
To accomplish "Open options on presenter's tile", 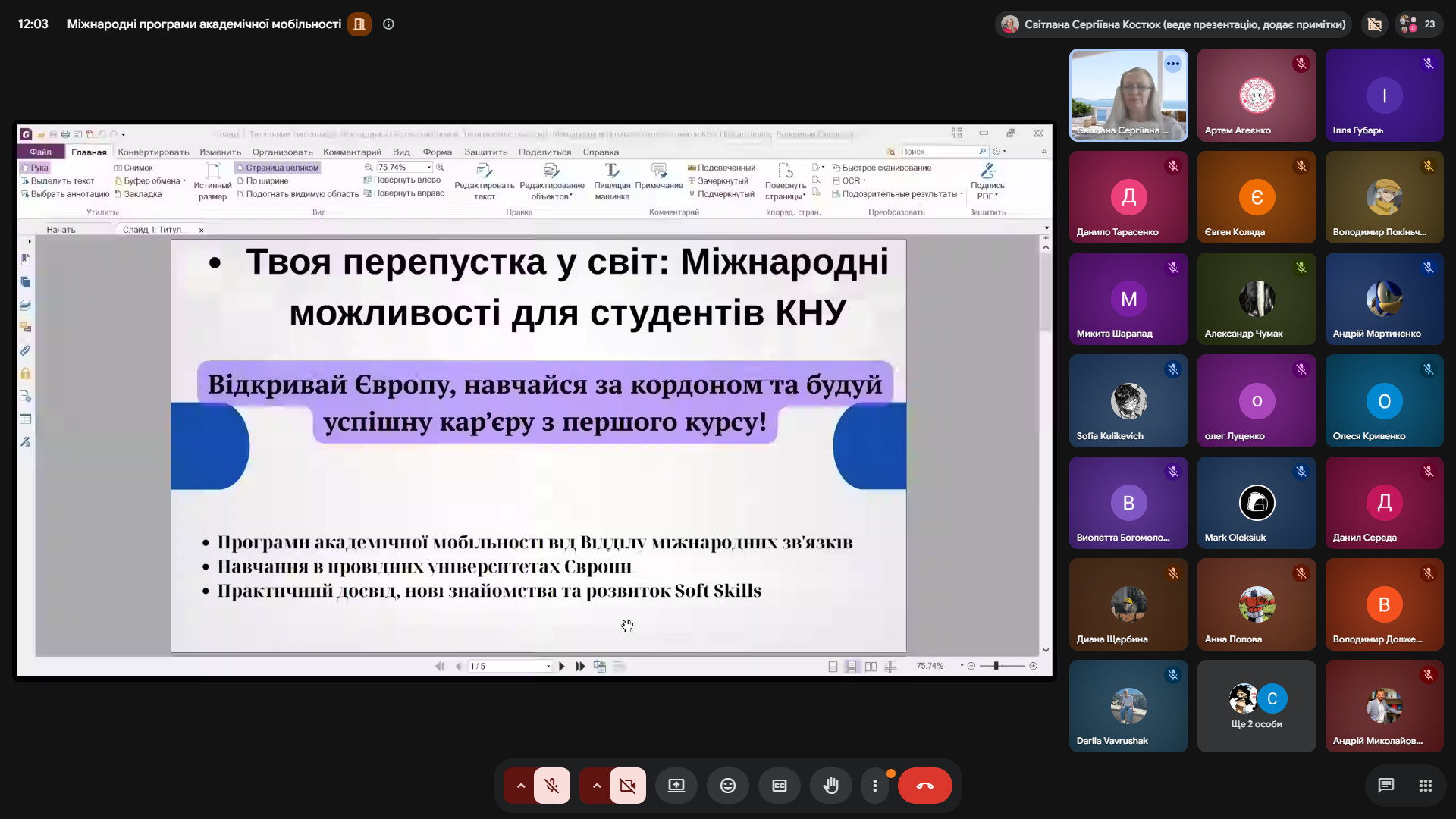I will [1172, 64].
